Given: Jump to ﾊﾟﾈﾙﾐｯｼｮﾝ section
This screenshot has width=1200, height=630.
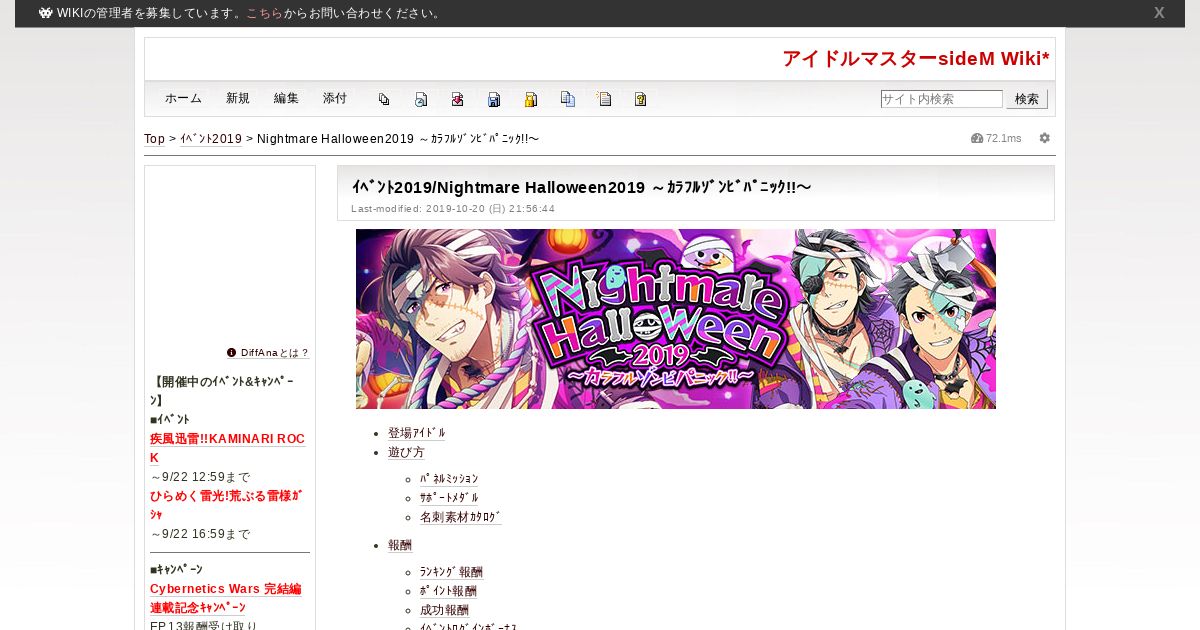Looking at the screenshot, I should click(449, 479).
